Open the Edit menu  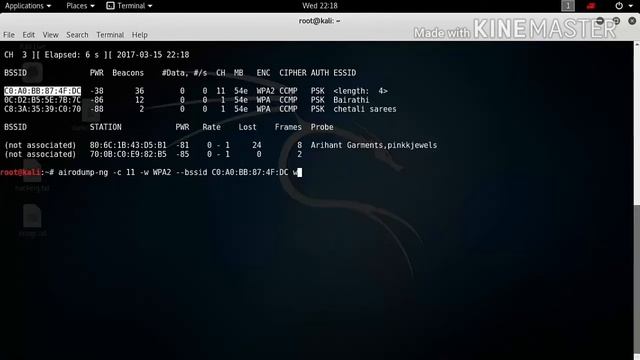click(x=28, y=35)
